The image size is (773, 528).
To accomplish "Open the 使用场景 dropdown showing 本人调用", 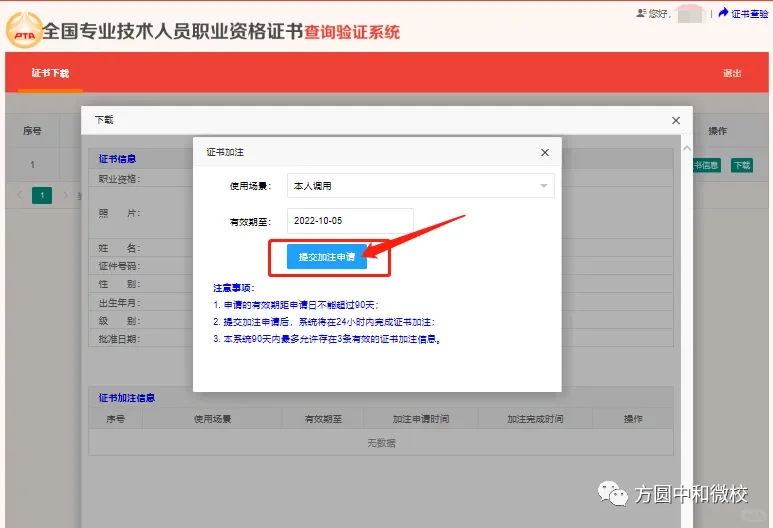I will pyautogui.click(x=421, y=186).
